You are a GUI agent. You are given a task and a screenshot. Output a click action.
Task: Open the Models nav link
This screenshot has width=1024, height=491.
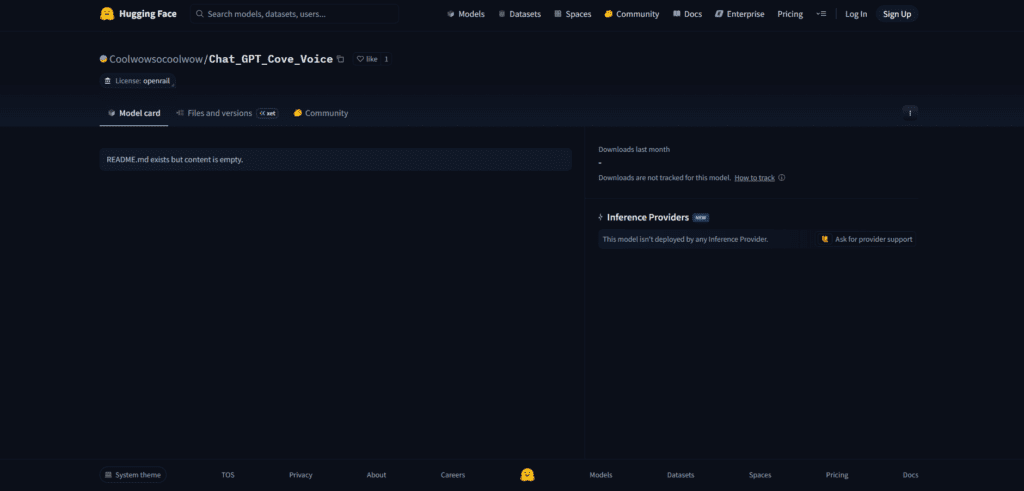pos(466,14)
